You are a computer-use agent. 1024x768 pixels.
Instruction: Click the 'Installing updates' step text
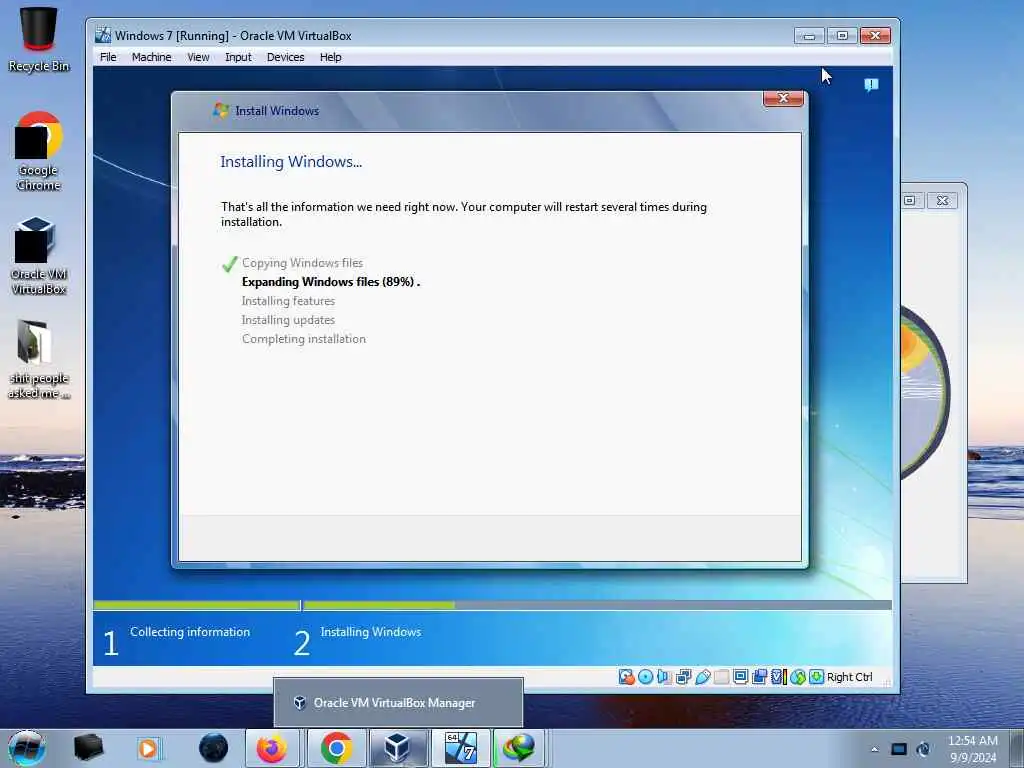[288, 320]
